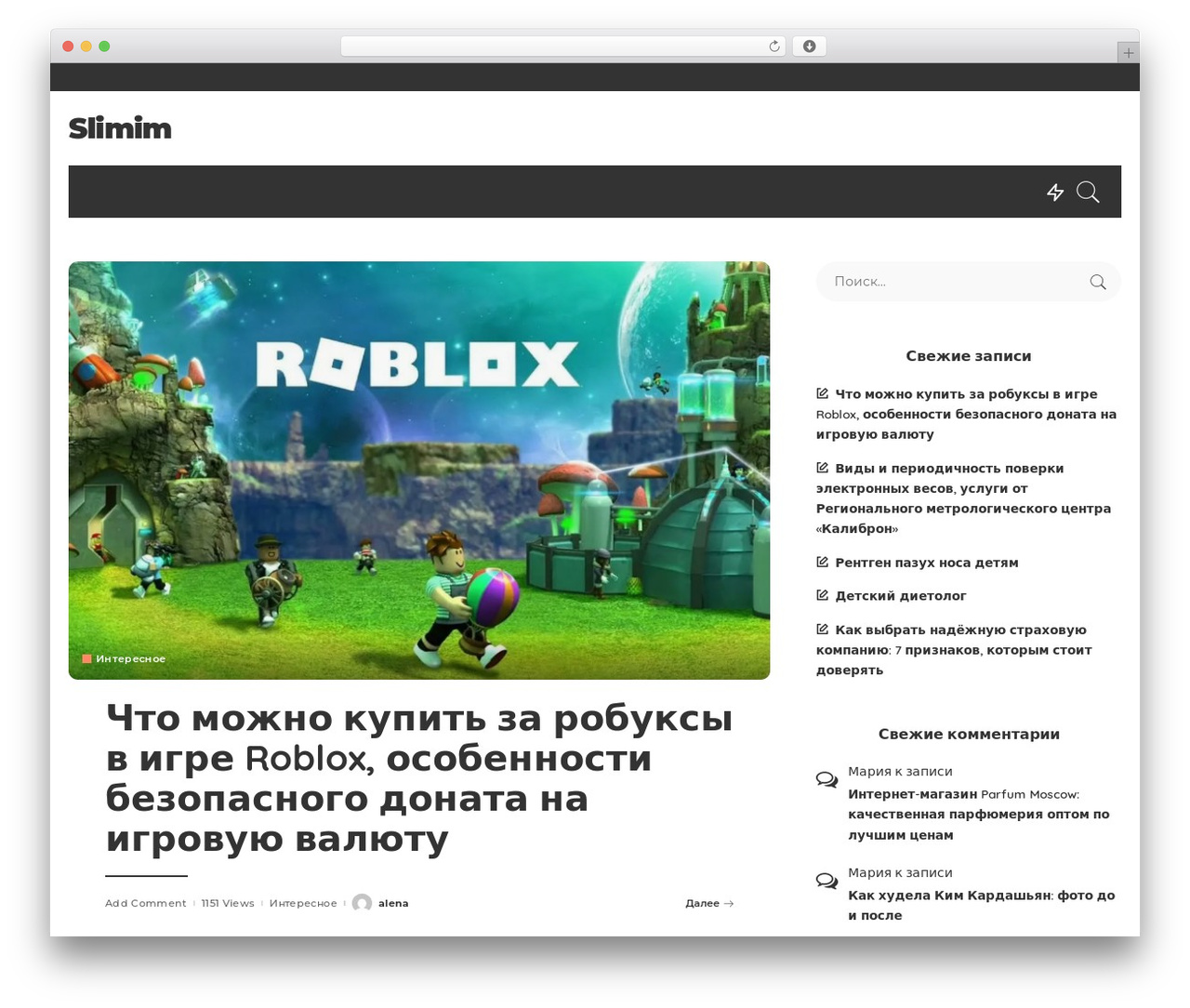Screen dimensions: 1190x1008
Task: Open comment link Интернет-магазин Parfum Moscow
Action: [978, 815]
